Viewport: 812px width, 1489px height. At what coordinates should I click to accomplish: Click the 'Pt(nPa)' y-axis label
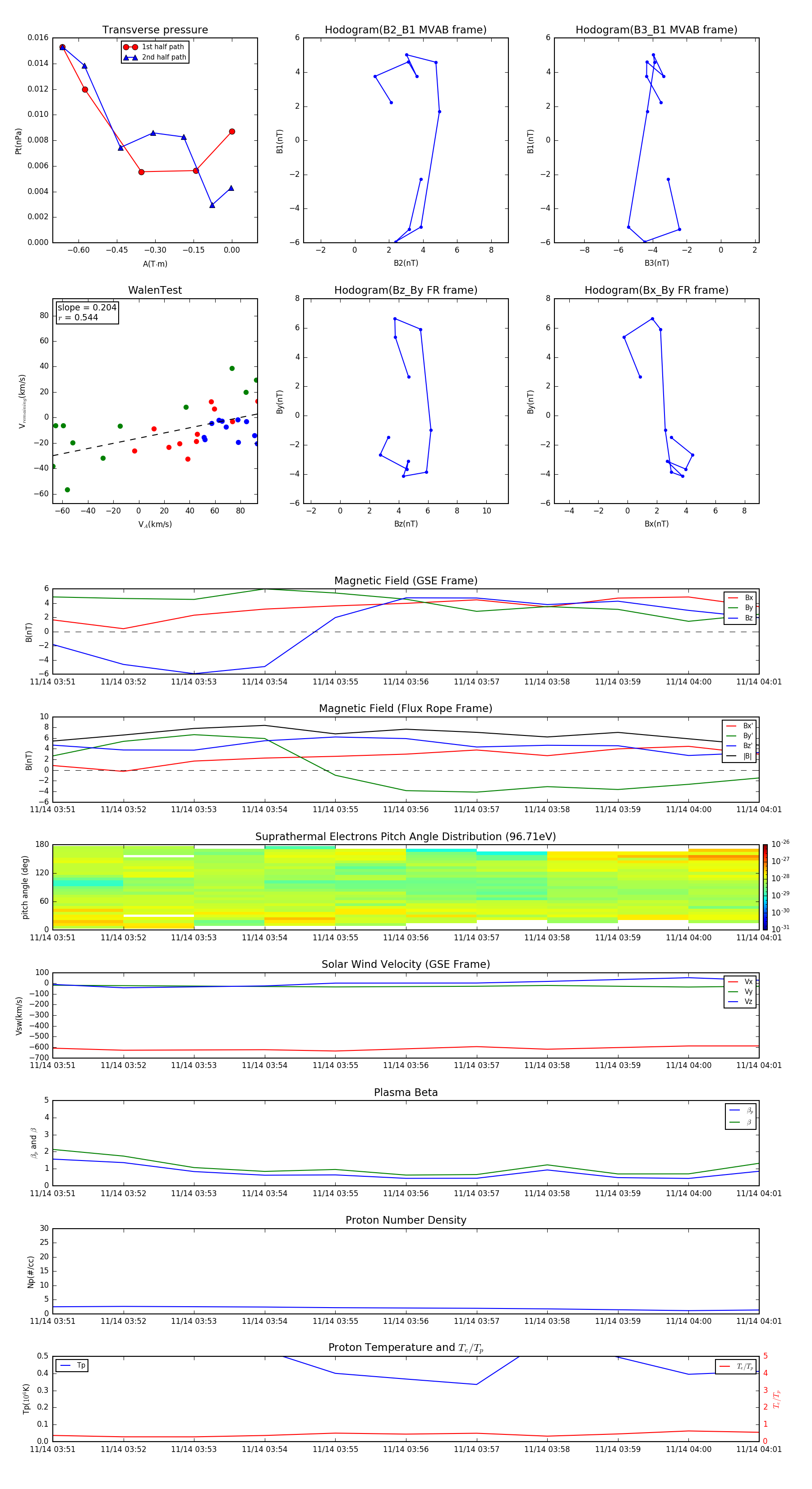pyautogui.click(x=18, y=141)
